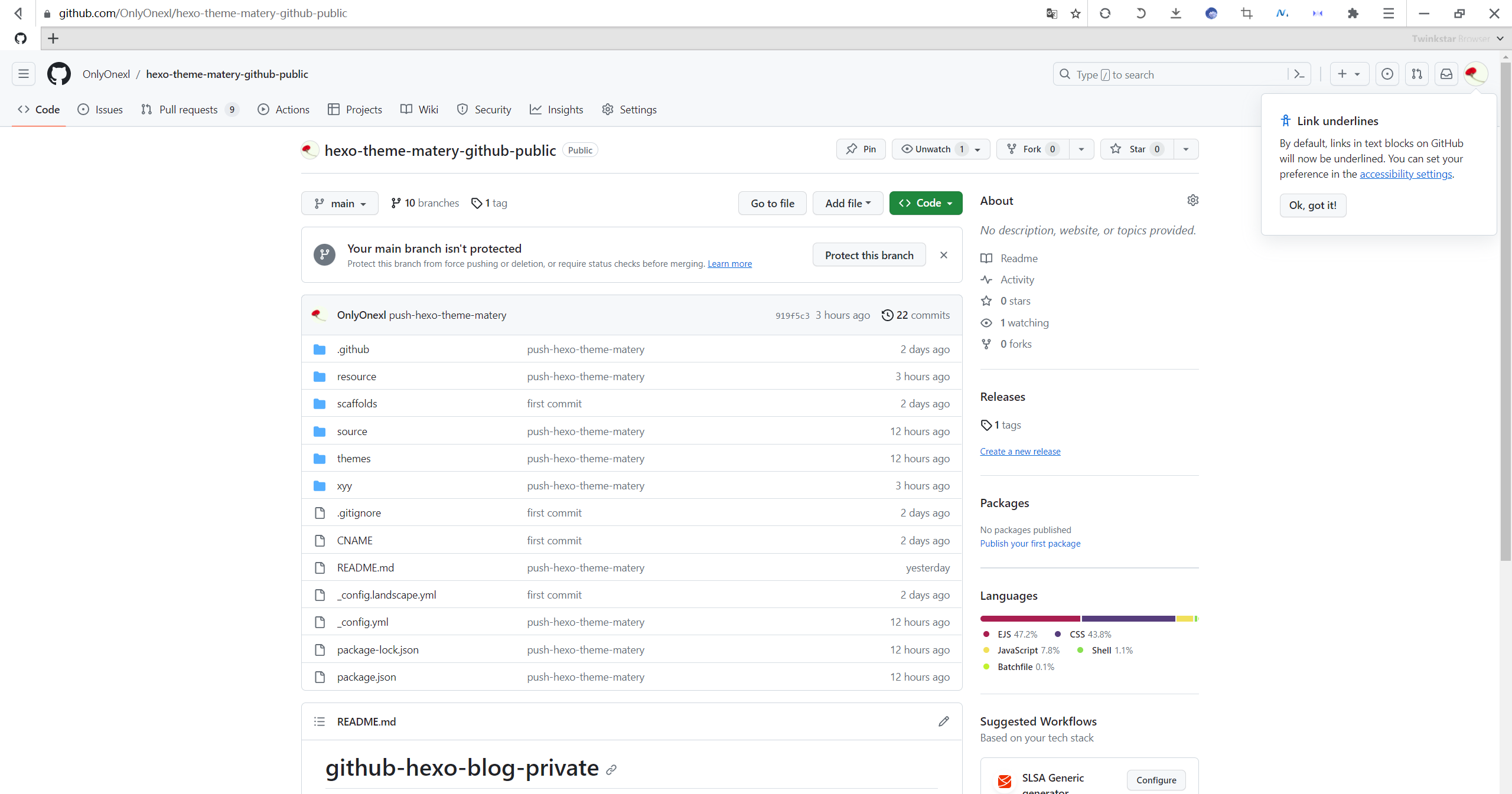Screen dimensions: 1512x794
Task: Click the browser translate icon
Action: pos(1051,13)
